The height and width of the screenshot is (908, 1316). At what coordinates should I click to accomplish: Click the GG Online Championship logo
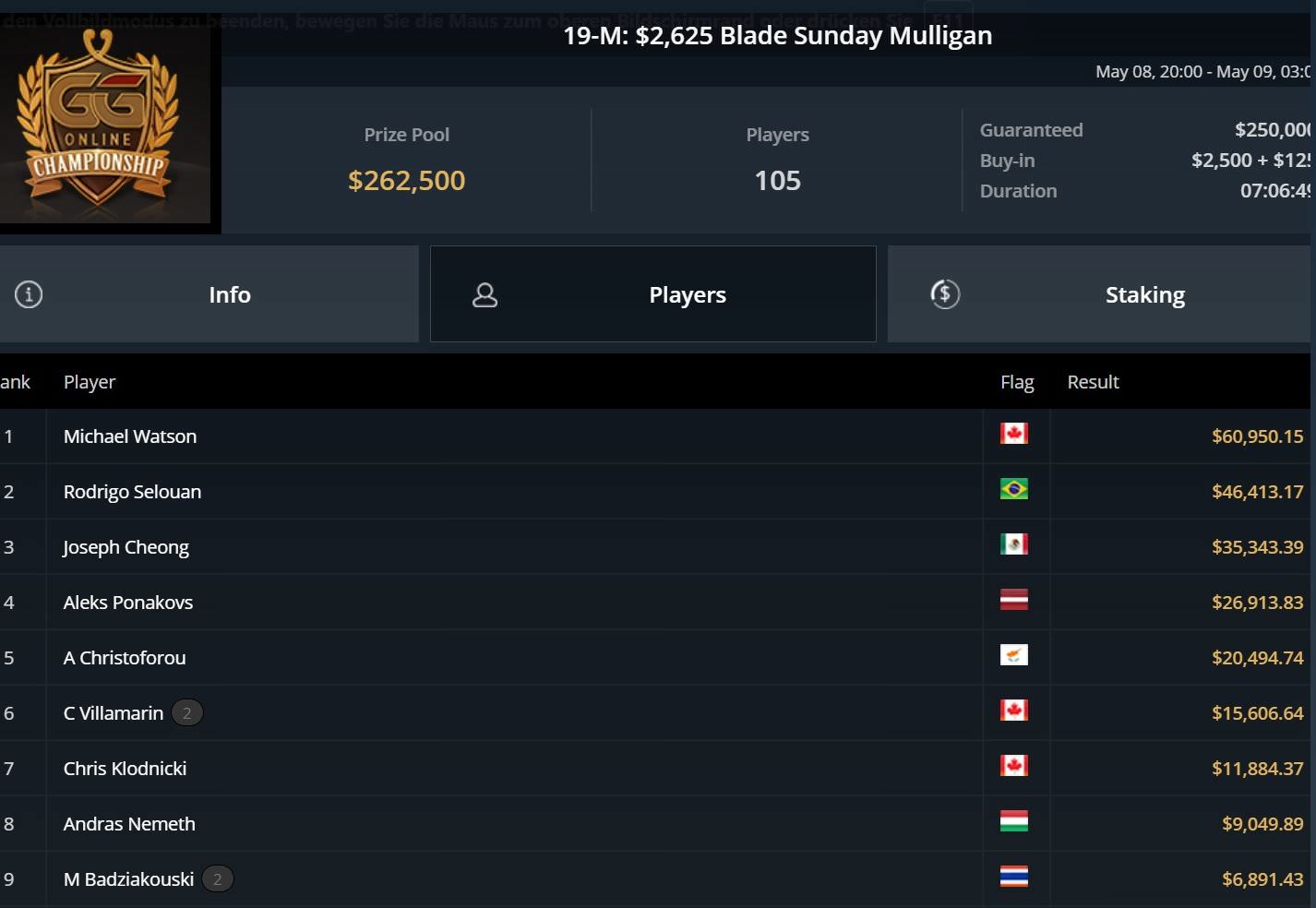click(100, 118)
